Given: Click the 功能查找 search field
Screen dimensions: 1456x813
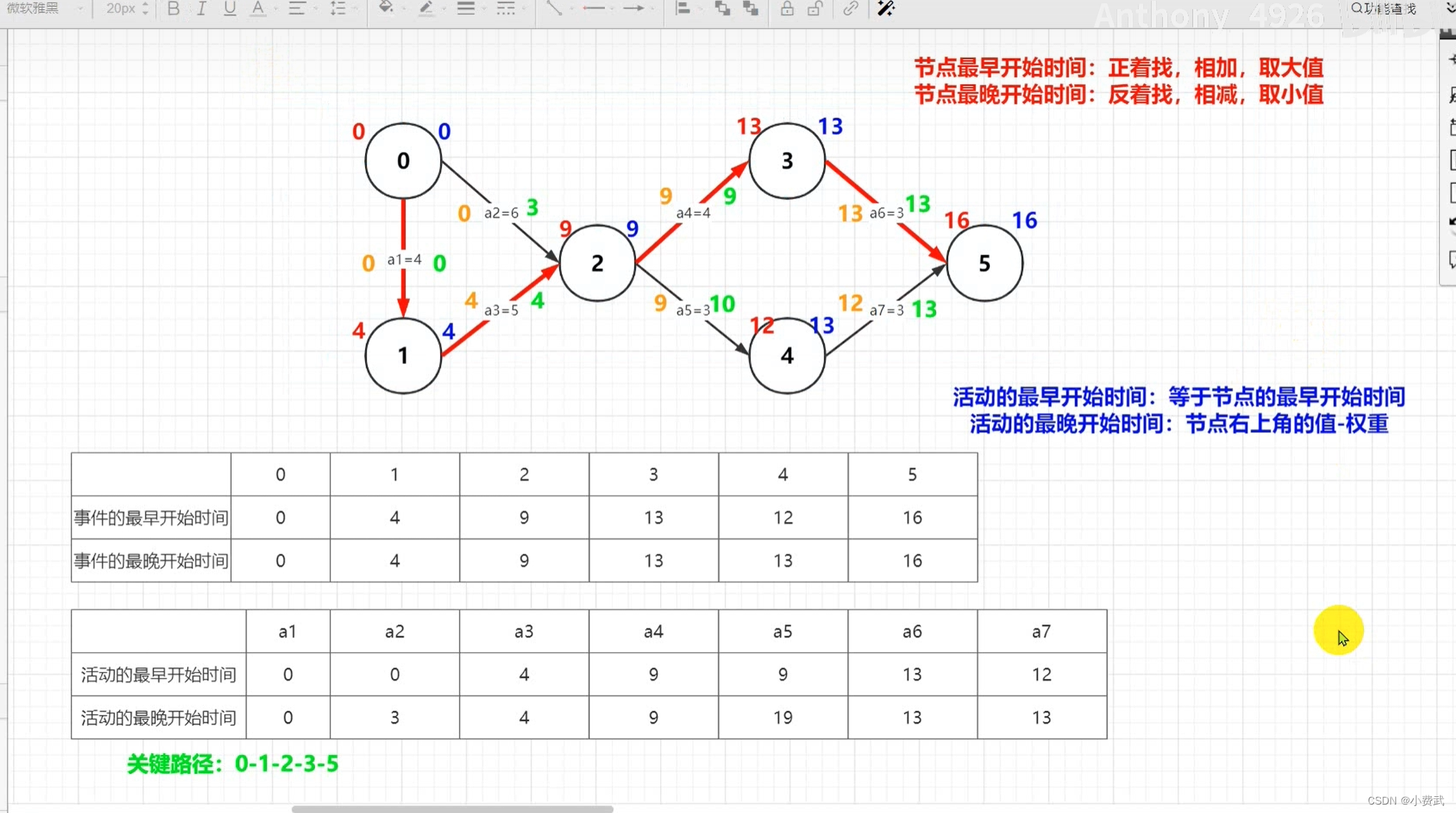Looking at the screenshot, I should tap(1384, 8).
